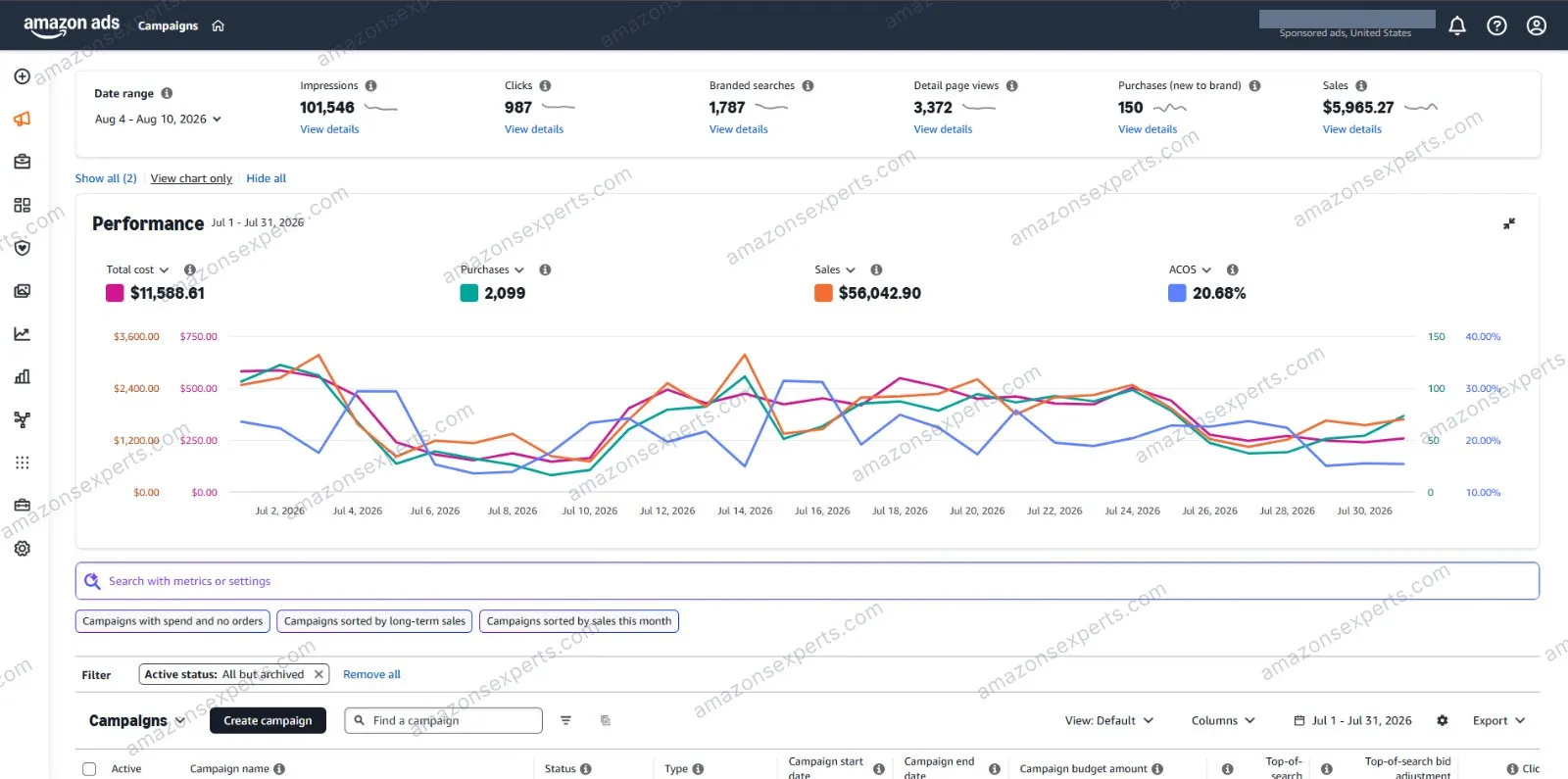Open the notifications bell
The height and width of the screenshot is (779, 1568).
[x=1457, y=25]
